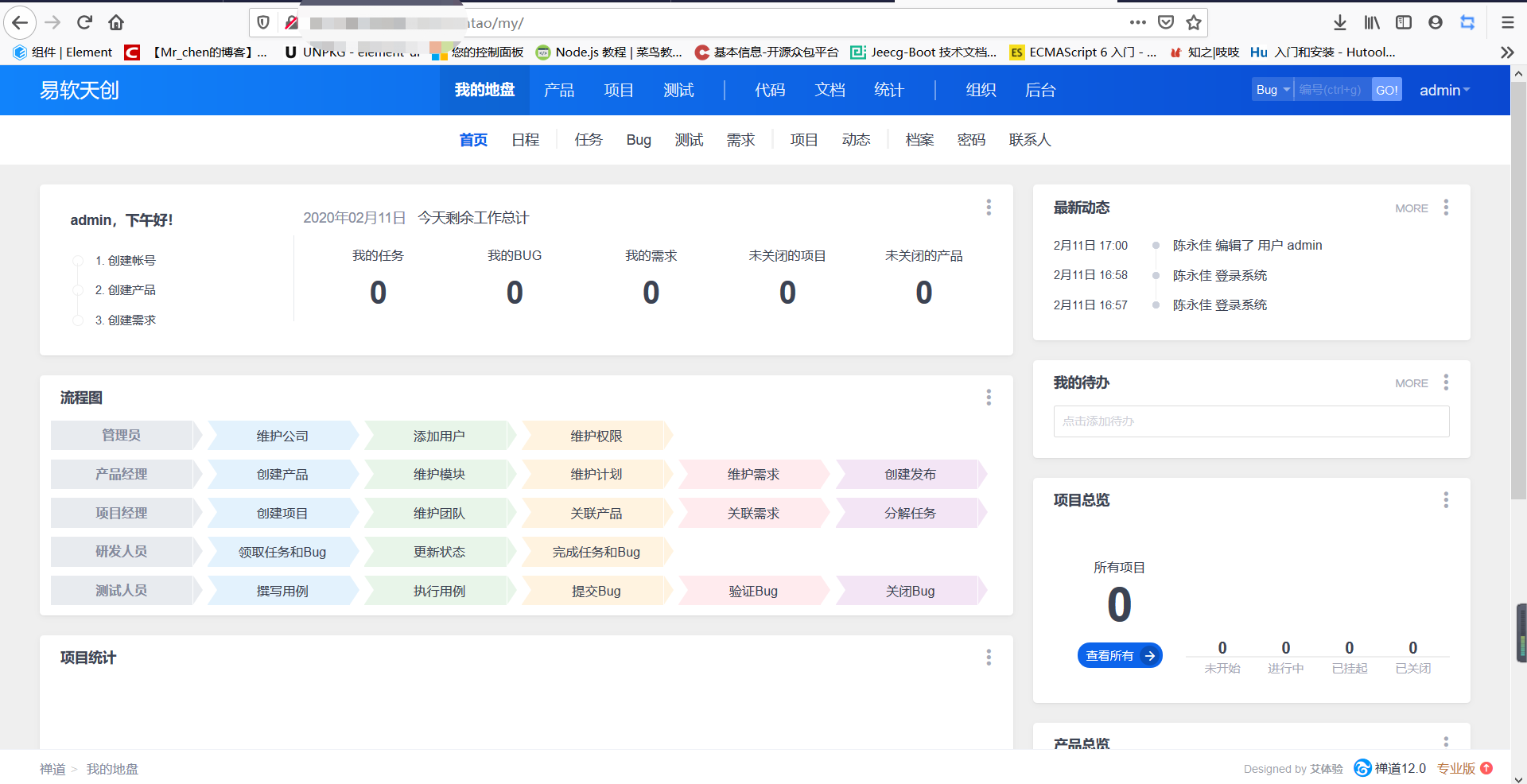Viewport: 1527px width, 784px height.
Task: Open 代码 in main navigation
Action: pos(770,90)
